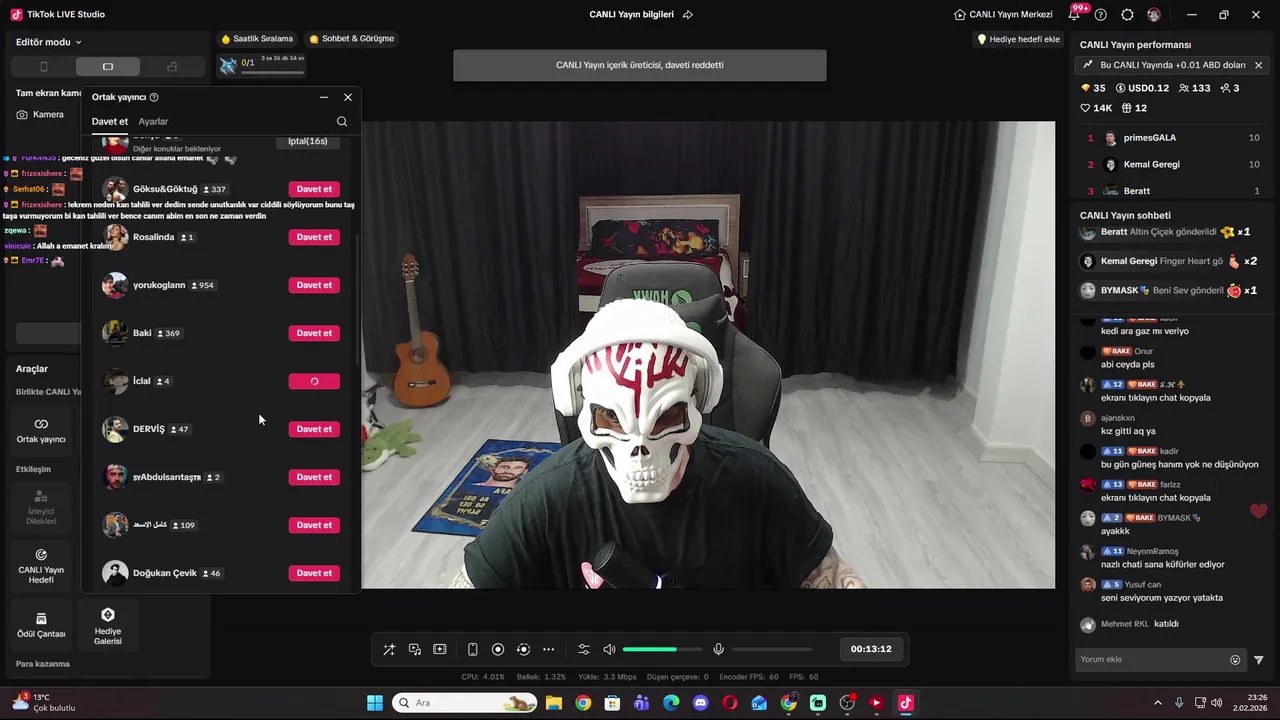Cancel the pending invite İptal button
The image size is (1280, 720).
(308, 141)
